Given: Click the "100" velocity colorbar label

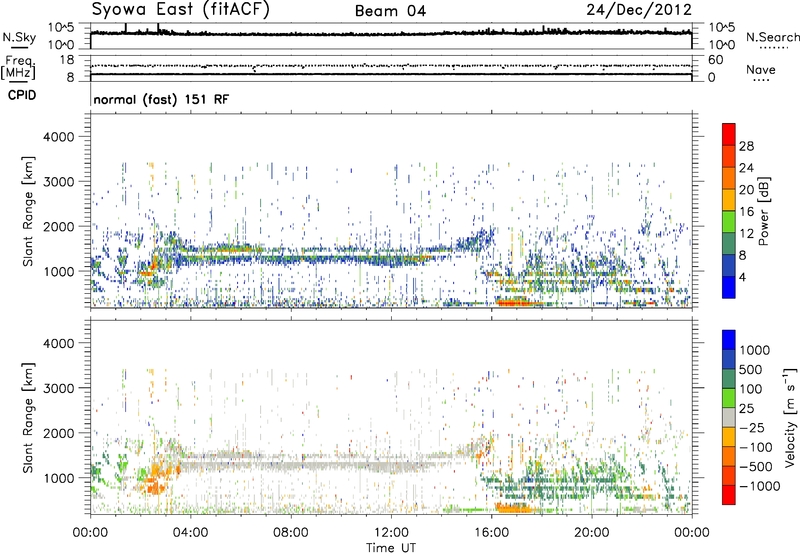Looking at the screenshot, I should [751, 389].
